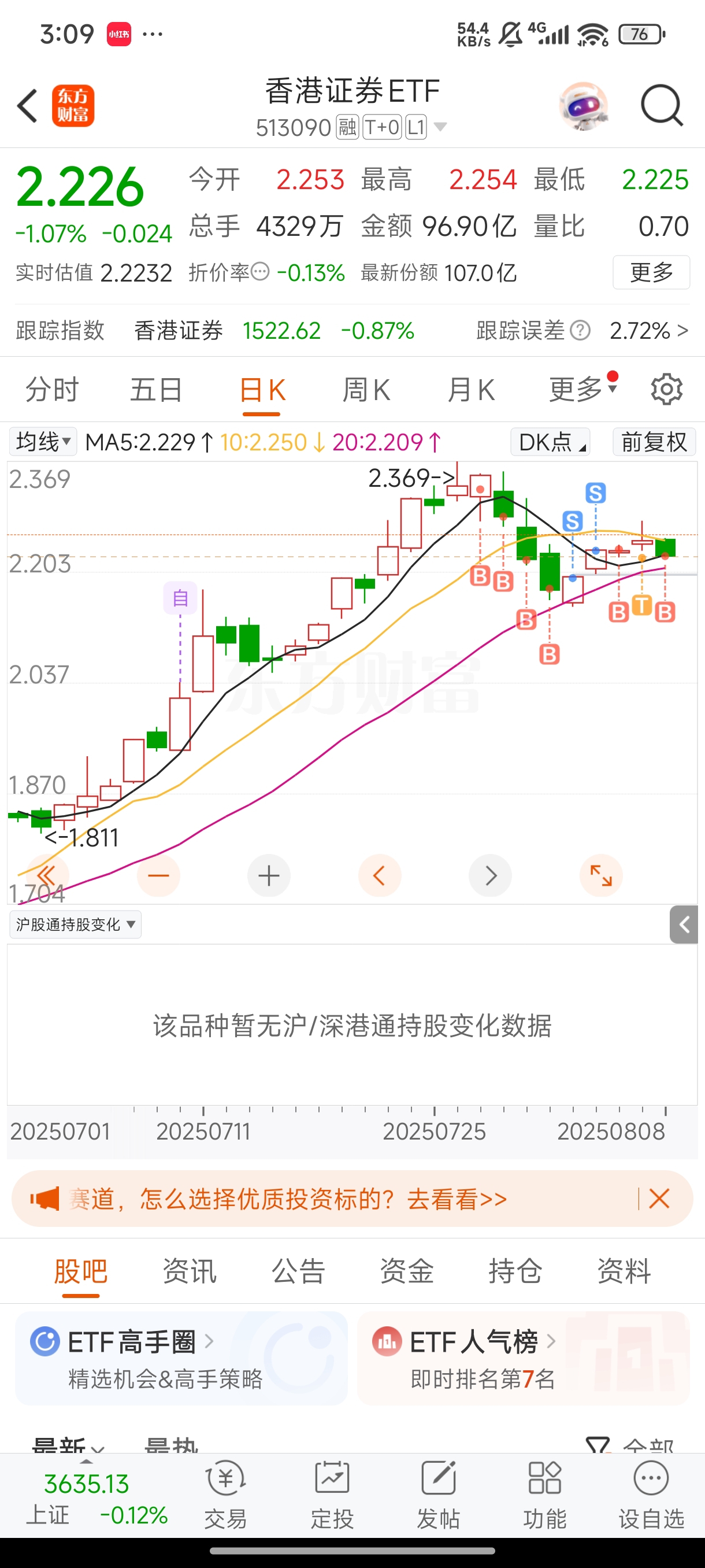
Task: Open the 资料 tab
Action: point(624,1271)
